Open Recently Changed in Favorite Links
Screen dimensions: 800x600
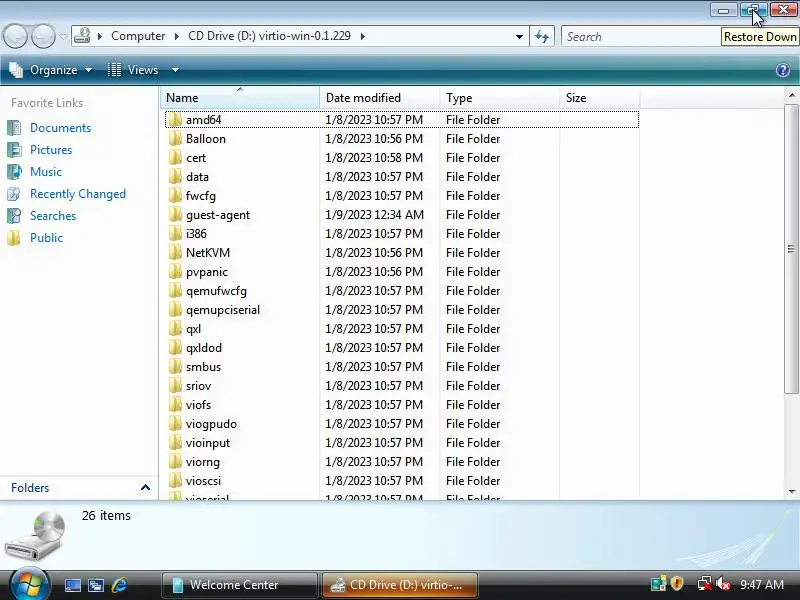click(78, 194)
